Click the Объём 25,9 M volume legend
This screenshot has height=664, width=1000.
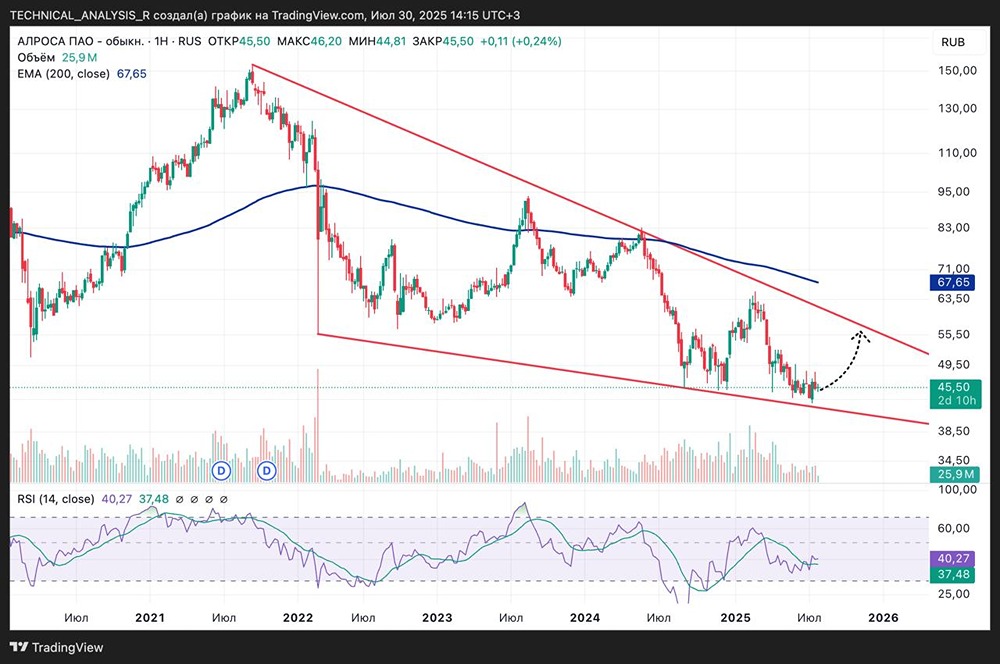57,57
